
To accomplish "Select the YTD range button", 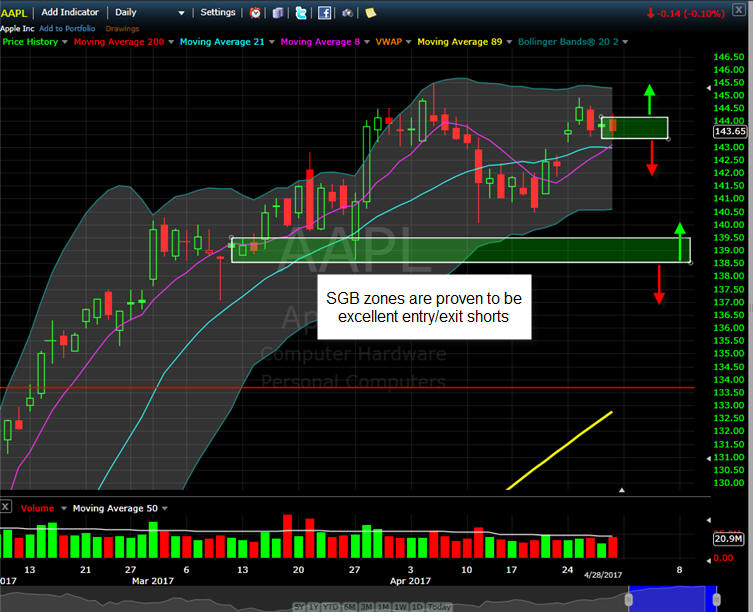I will click(x=331, y=607).
